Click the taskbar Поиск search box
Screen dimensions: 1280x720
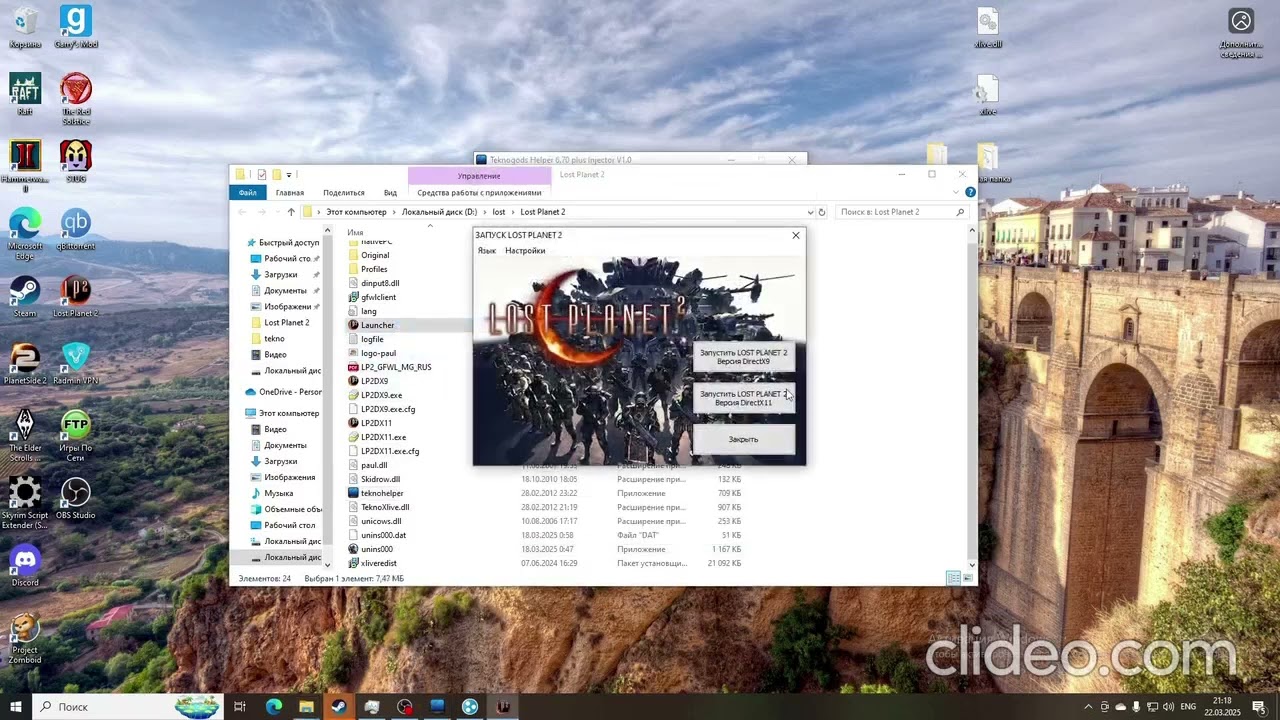(x=128, y=706)
